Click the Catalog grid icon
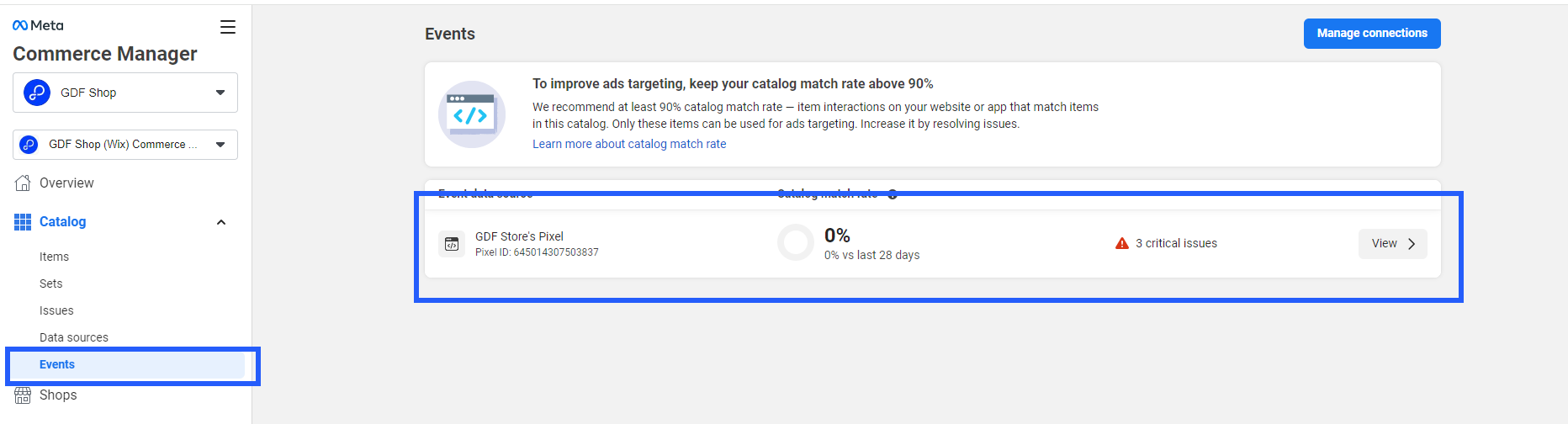The height and width of the screenshot is (424, 1568). [x=23, y=222]
